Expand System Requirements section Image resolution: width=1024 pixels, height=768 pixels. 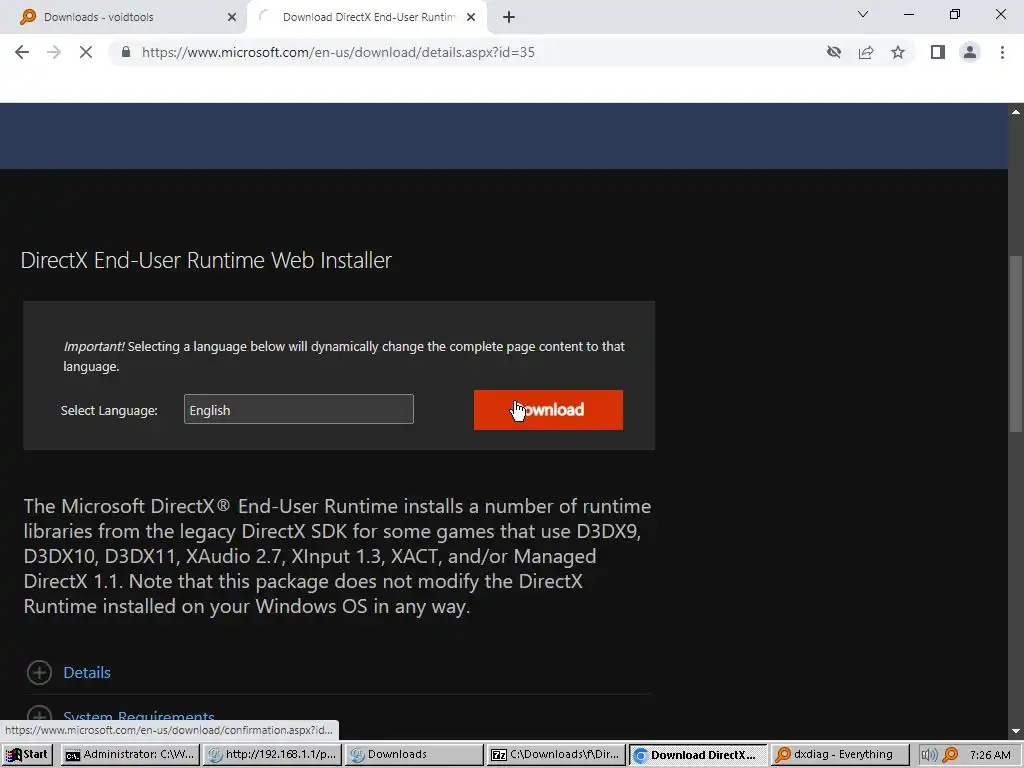click(138, 718)
